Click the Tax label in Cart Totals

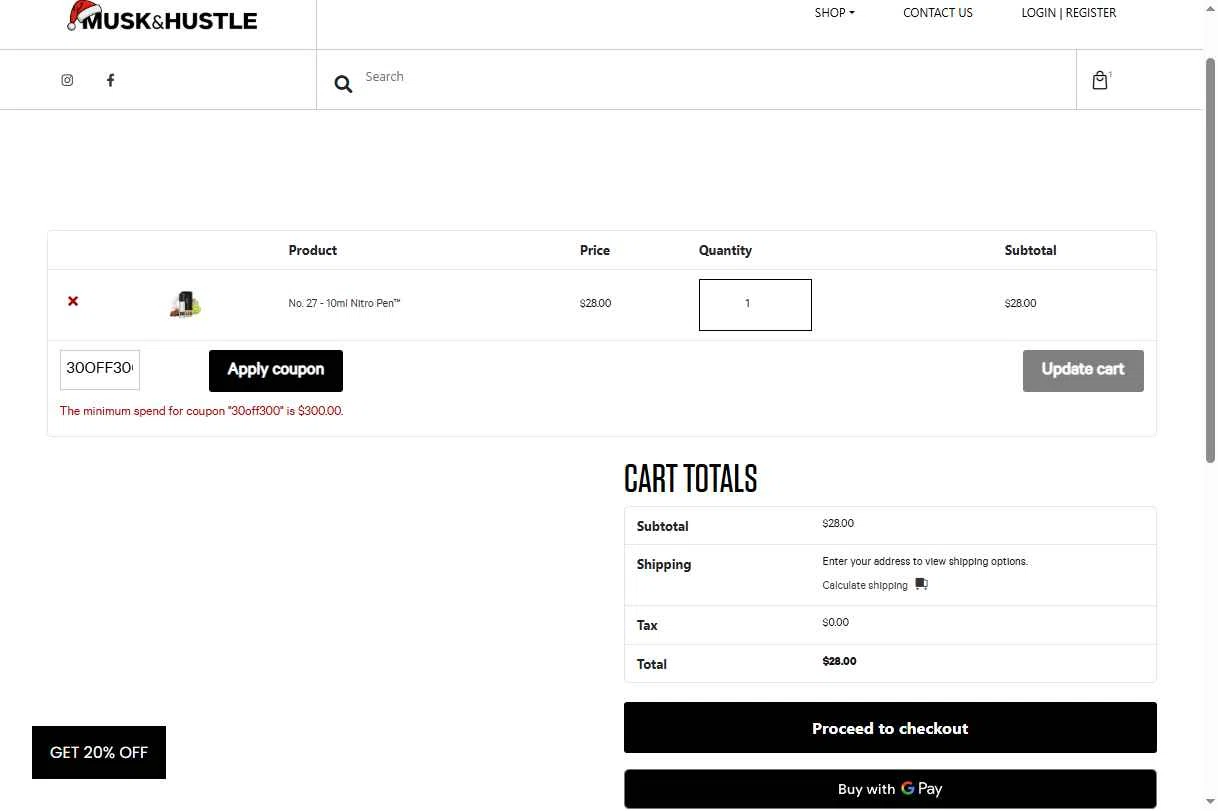(x=647, y=625)
